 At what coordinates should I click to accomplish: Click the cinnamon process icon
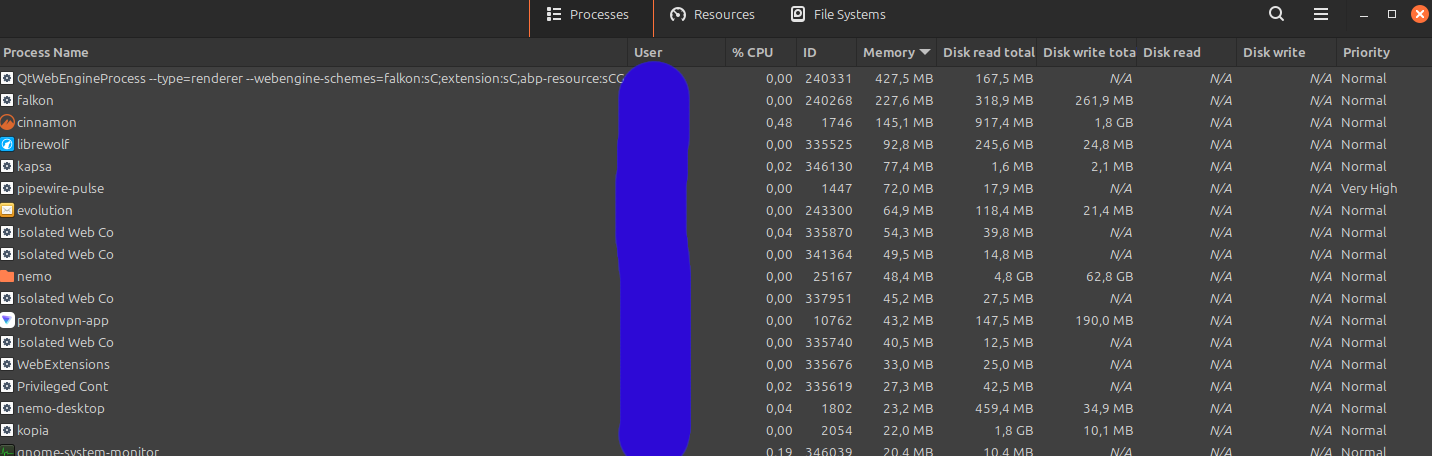coord(7,122)
